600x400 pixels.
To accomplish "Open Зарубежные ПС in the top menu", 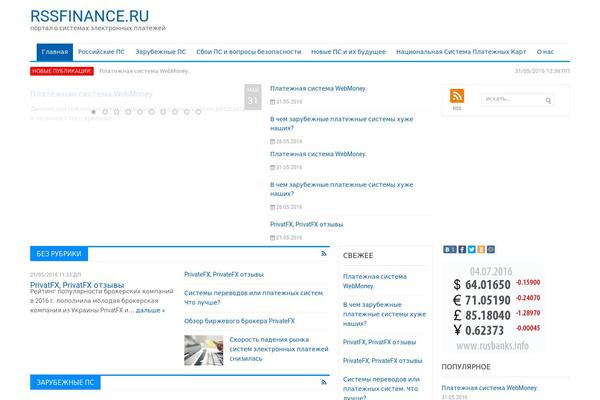I will pos(160,52).
